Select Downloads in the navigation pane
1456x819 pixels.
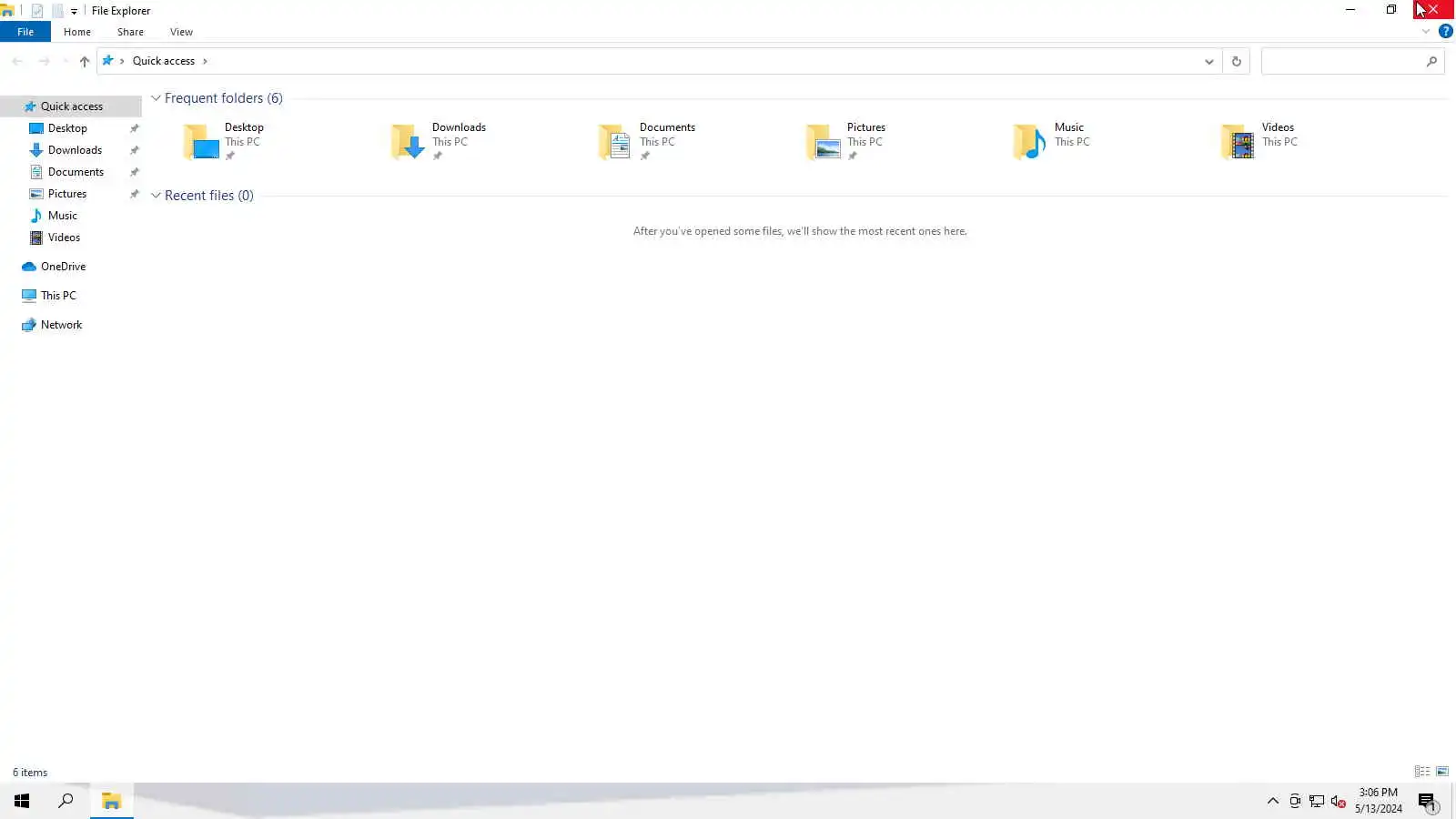coord(75,150)
